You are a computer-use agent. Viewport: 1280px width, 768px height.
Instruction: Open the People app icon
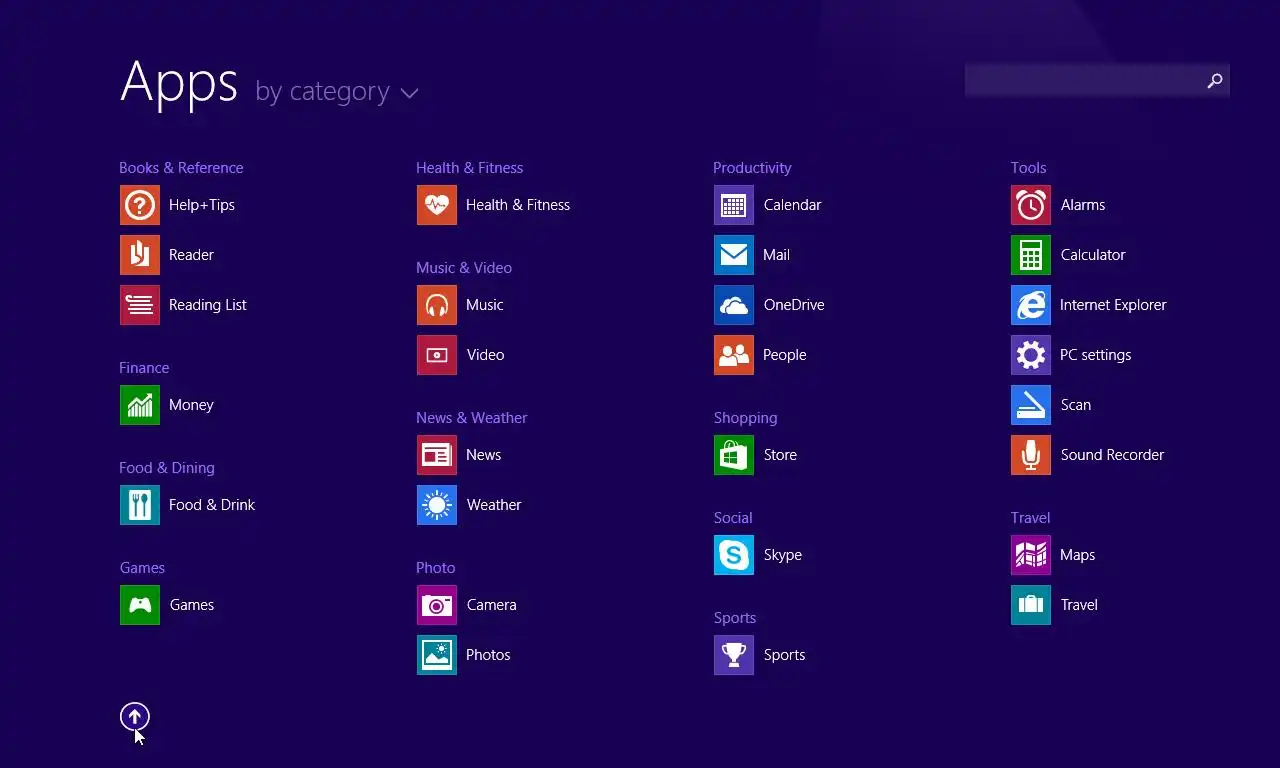[734, 355]
